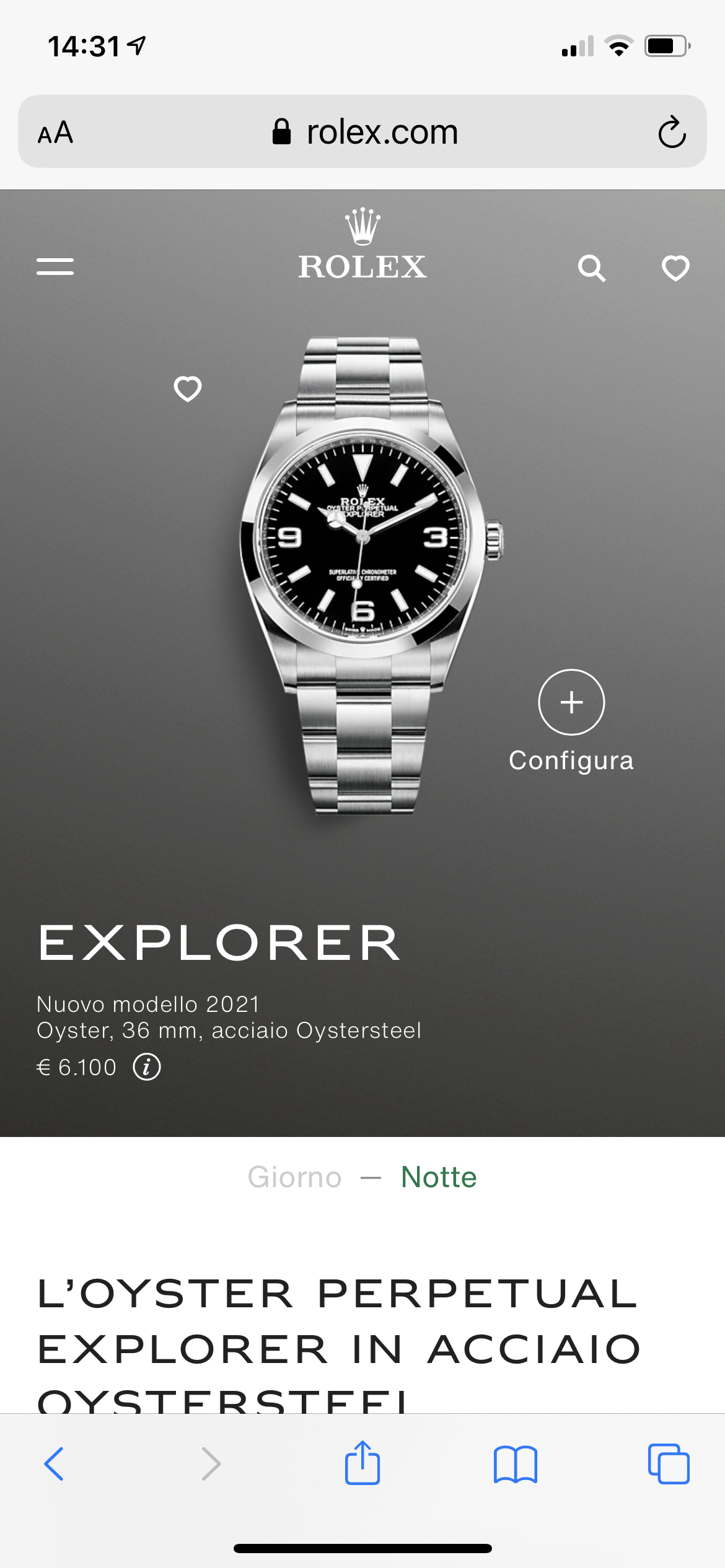The image size is (725, 1568).
Task: Open Safari reader text size AA menu
Action: [56, 133]
